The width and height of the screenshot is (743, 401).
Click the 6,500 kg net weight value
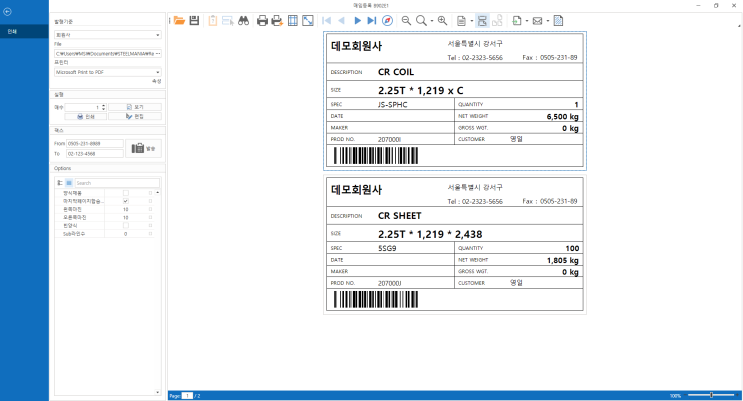[562, 117]
